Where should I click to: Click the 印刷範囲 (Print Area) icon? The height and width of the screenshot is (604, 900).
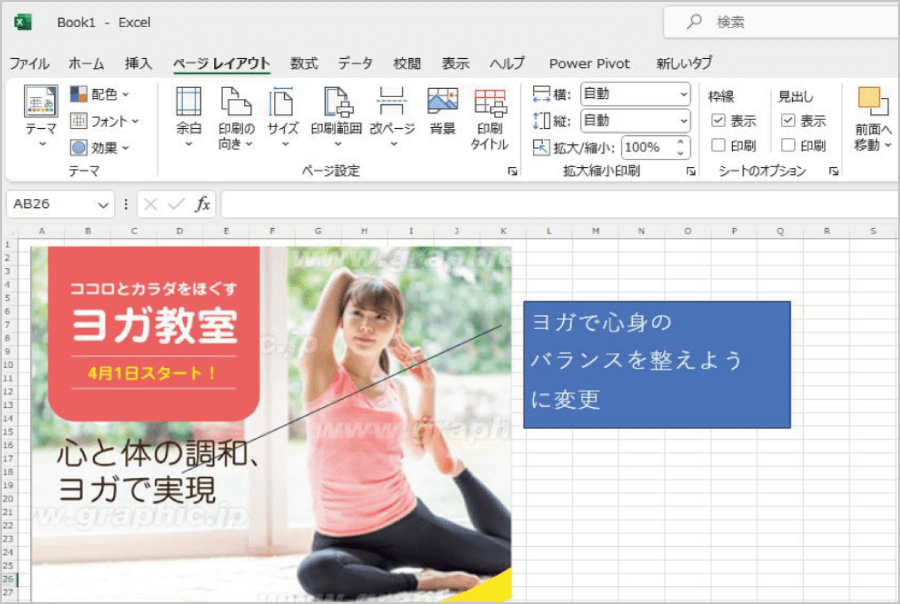(337, 103)
